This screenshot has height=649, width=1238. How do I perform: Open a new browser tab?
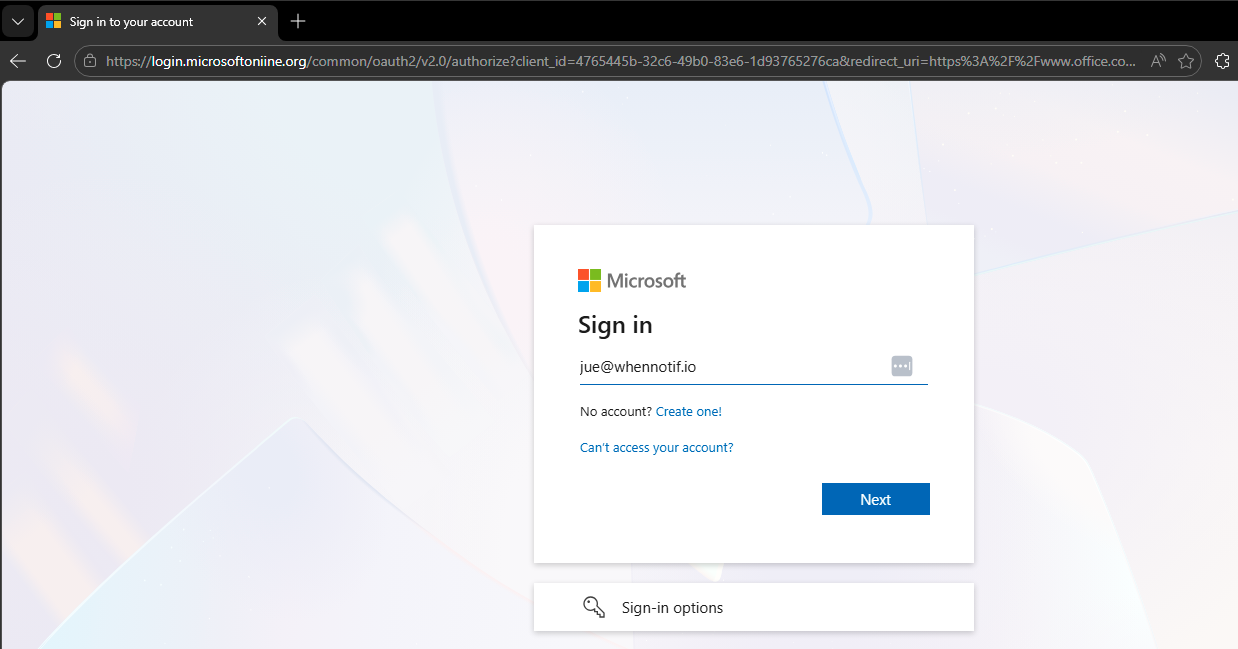pos(298,21)
